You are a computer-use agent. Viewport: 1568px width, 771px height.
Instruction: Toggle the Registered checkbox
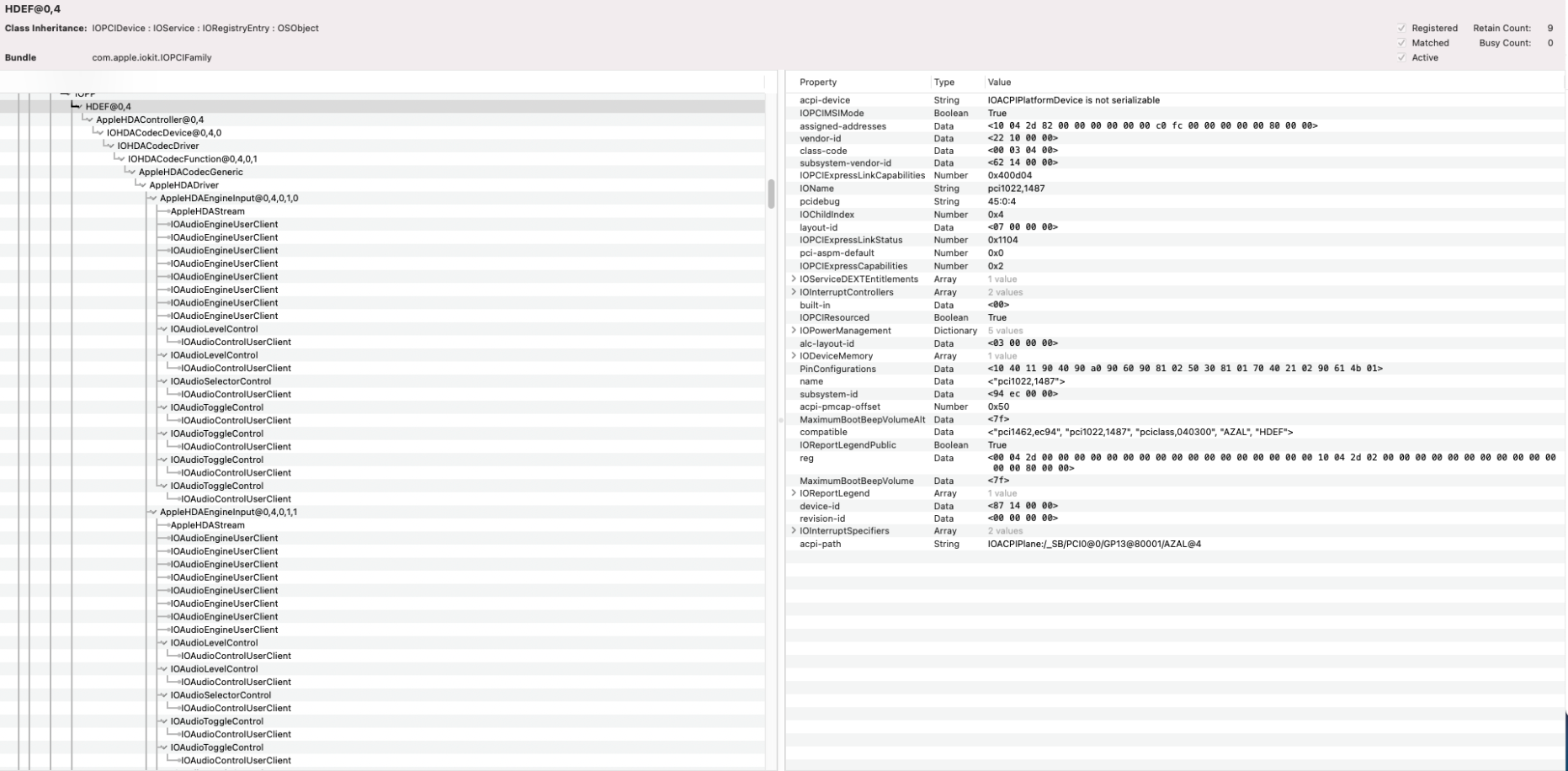(x=1401, y=29)
